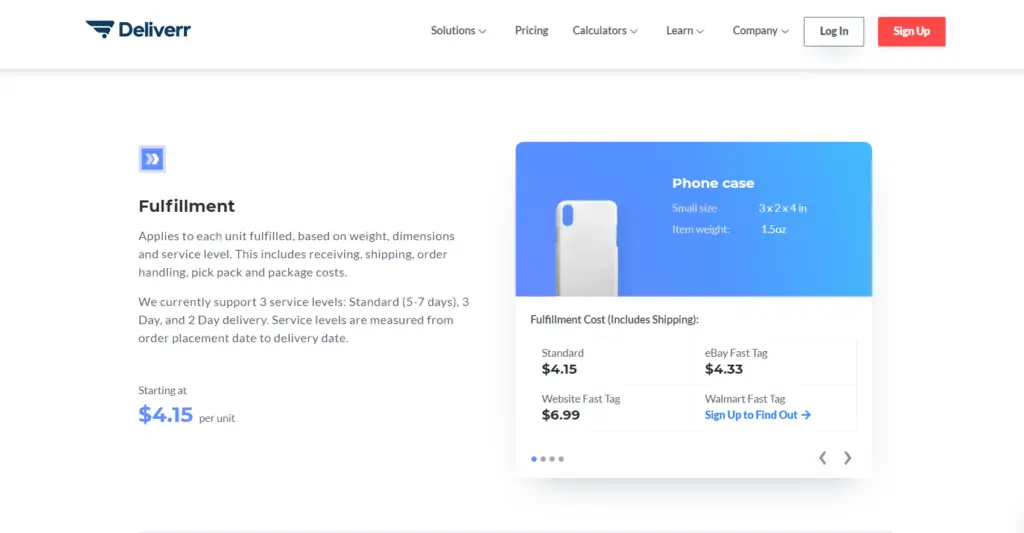The image size is (1024, 533).
Task: Open the Solutions dropdown menu
Action: click(x=458, y=31)
